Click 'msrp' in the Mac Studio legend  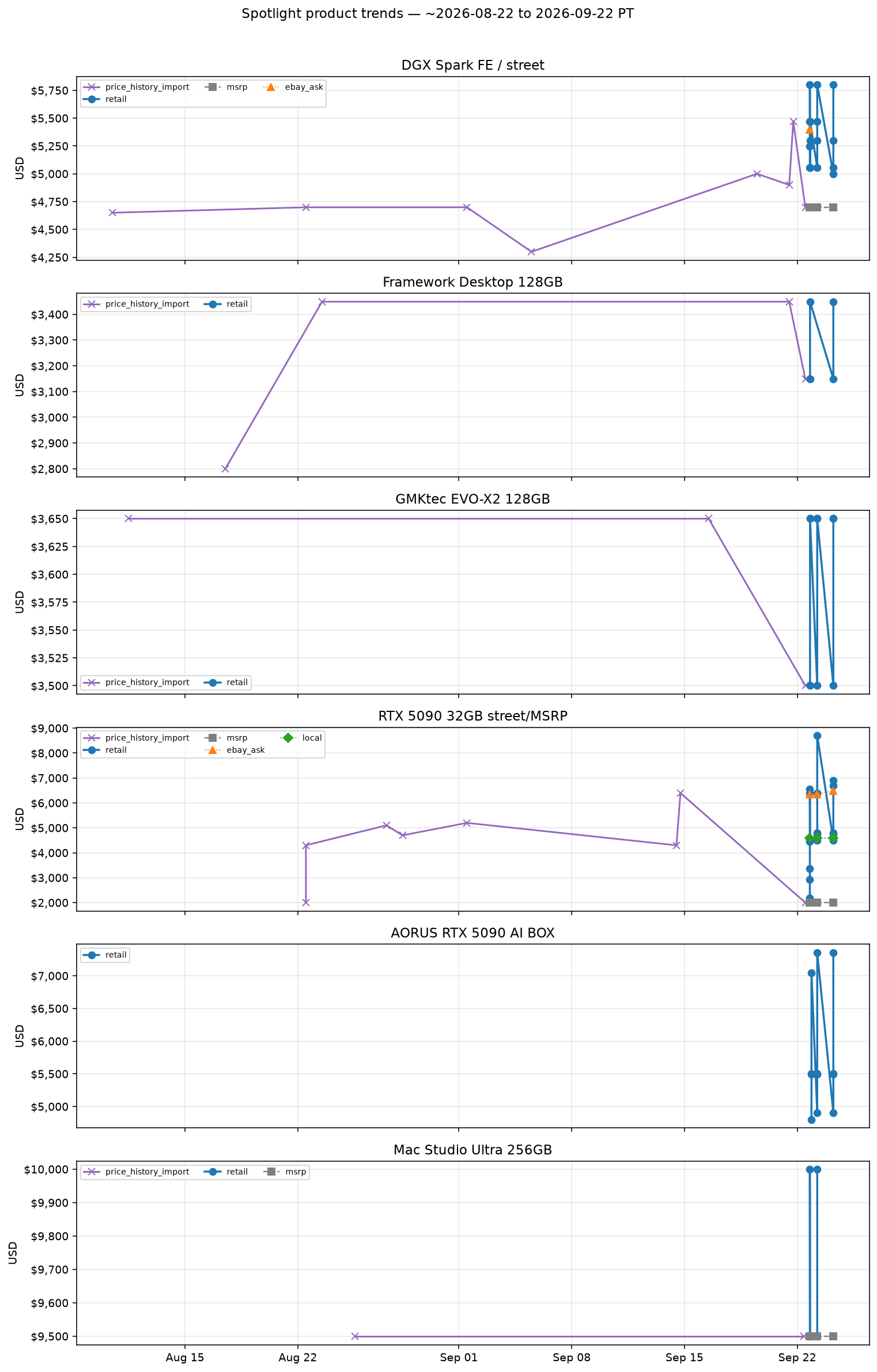click(296, 1172)
